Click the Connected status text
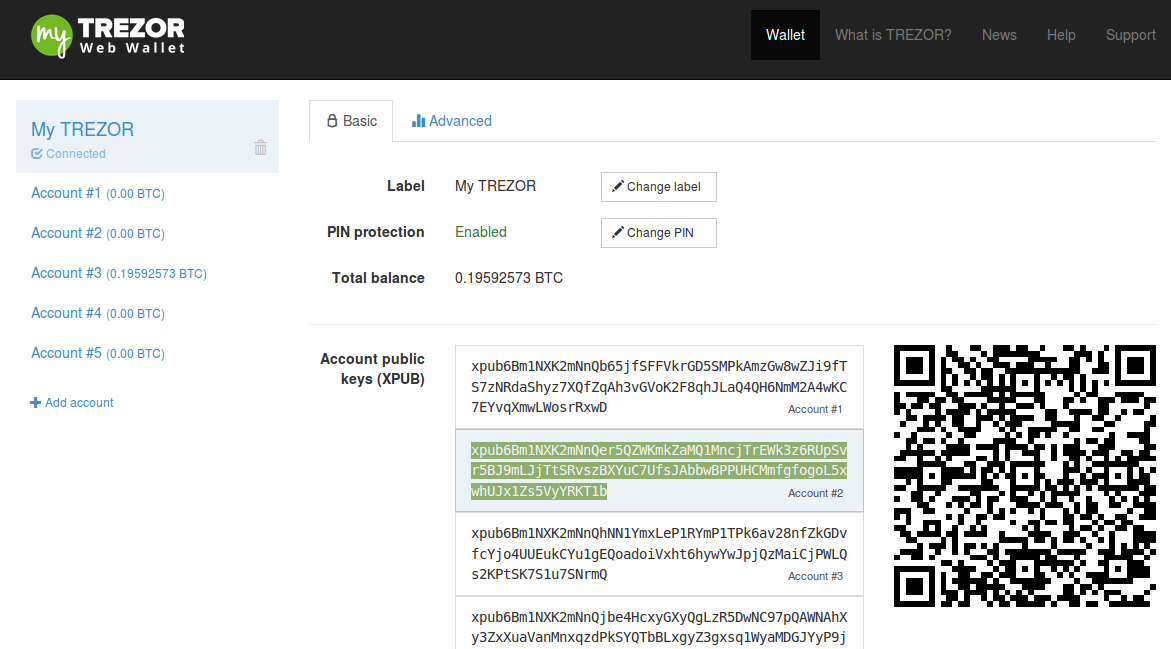The image size is (1171, 649). (75, 154)
